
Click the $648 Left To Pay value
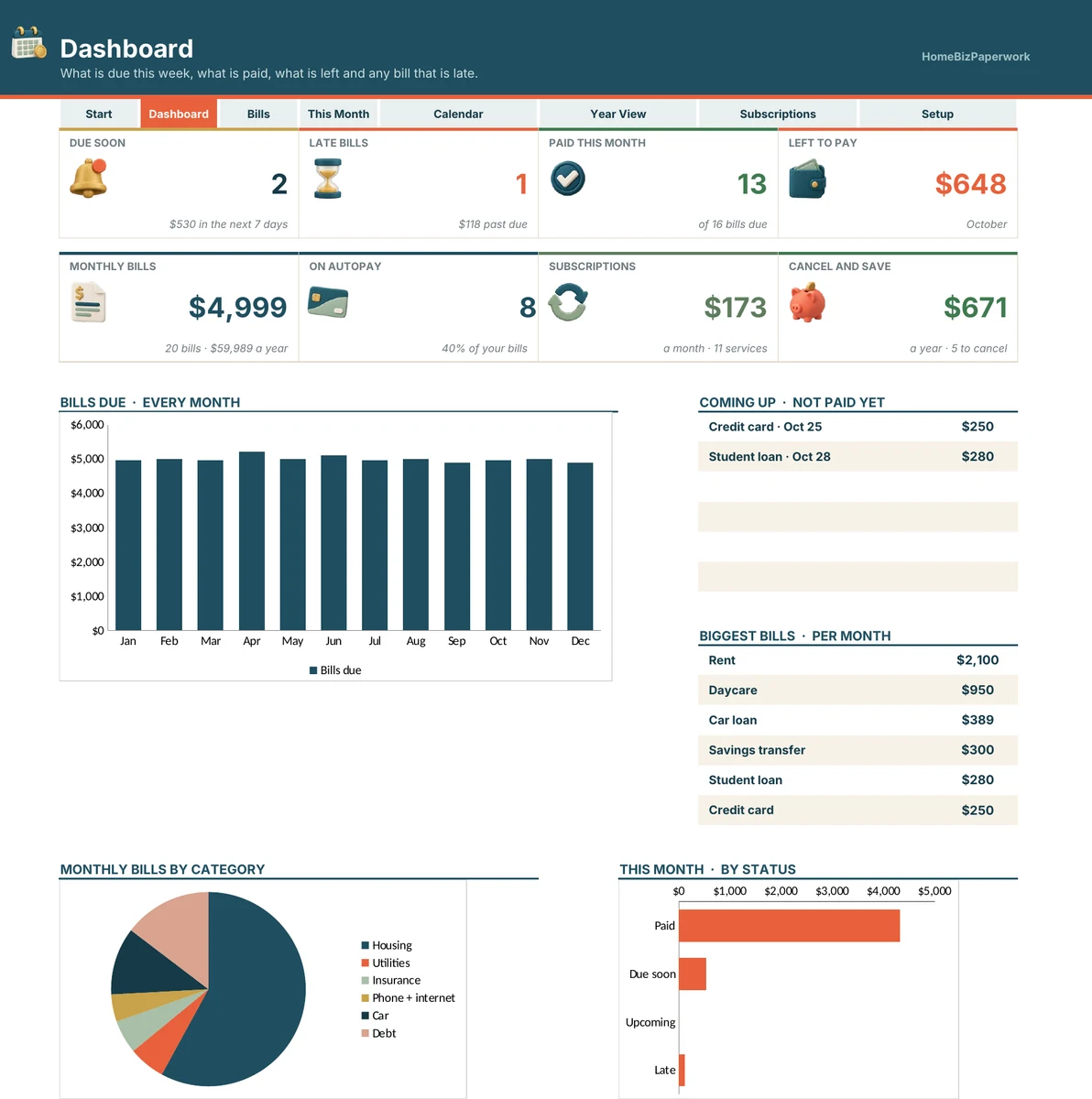click(970, 184)
